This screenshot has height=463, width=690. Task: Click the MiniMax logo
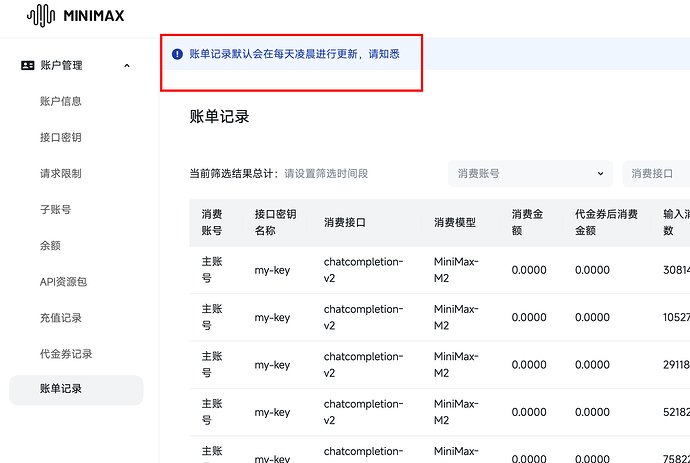tap(76, 16)
